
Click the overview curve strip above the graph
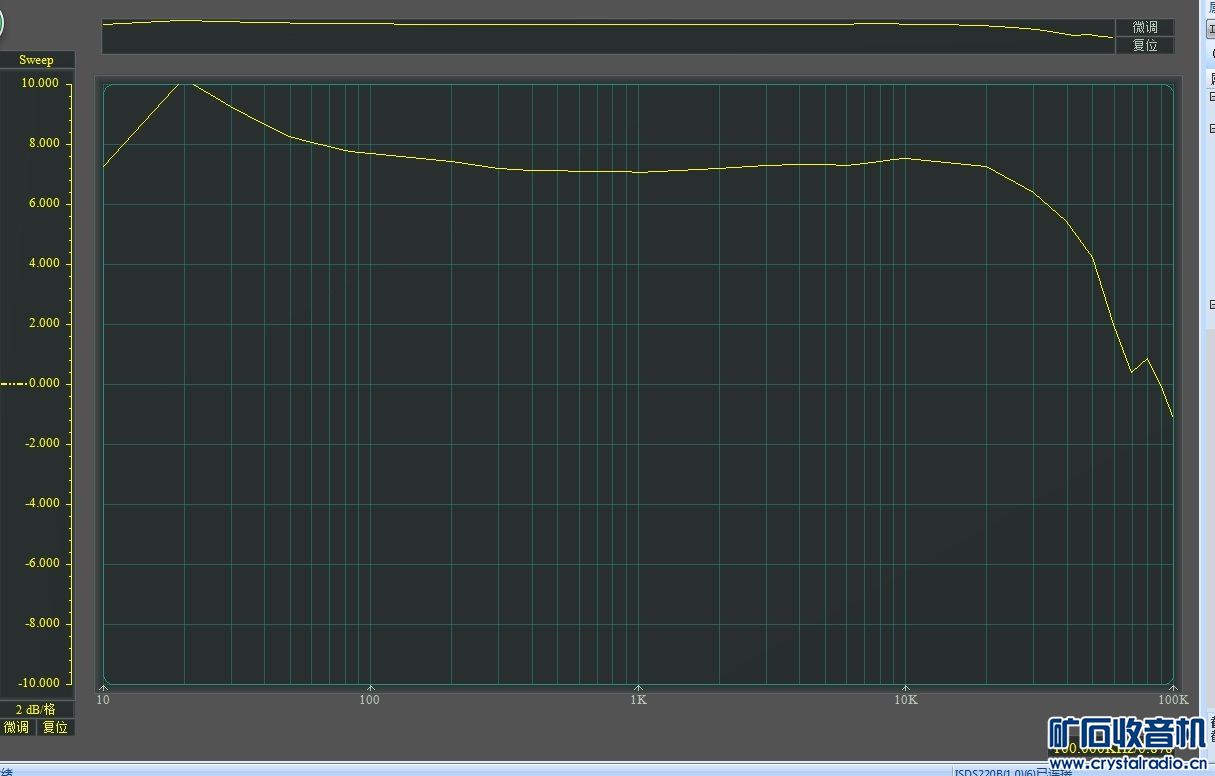click(608, 36)
